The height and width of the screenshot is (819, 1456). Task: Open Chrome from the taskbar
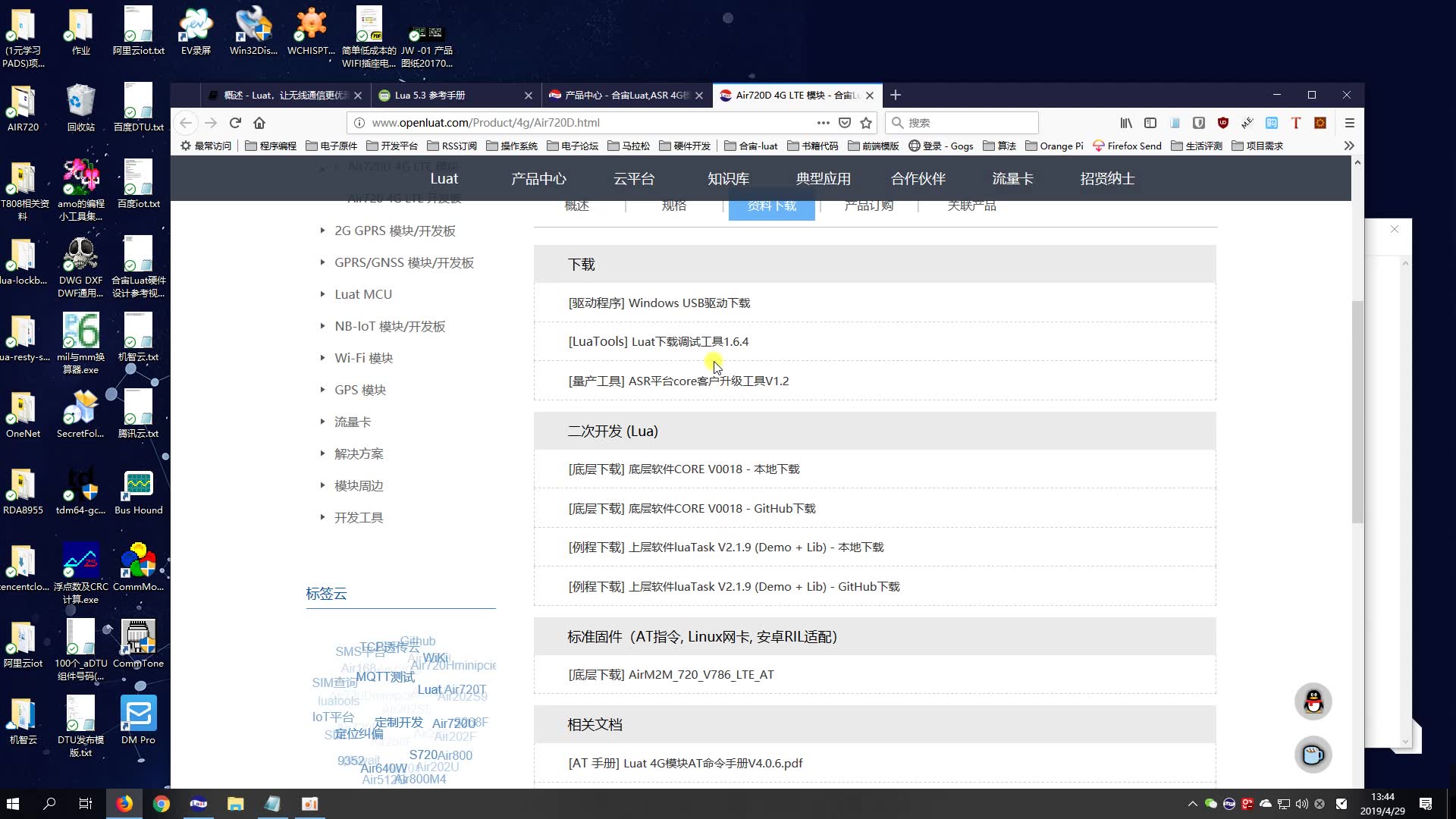point(161,804)
